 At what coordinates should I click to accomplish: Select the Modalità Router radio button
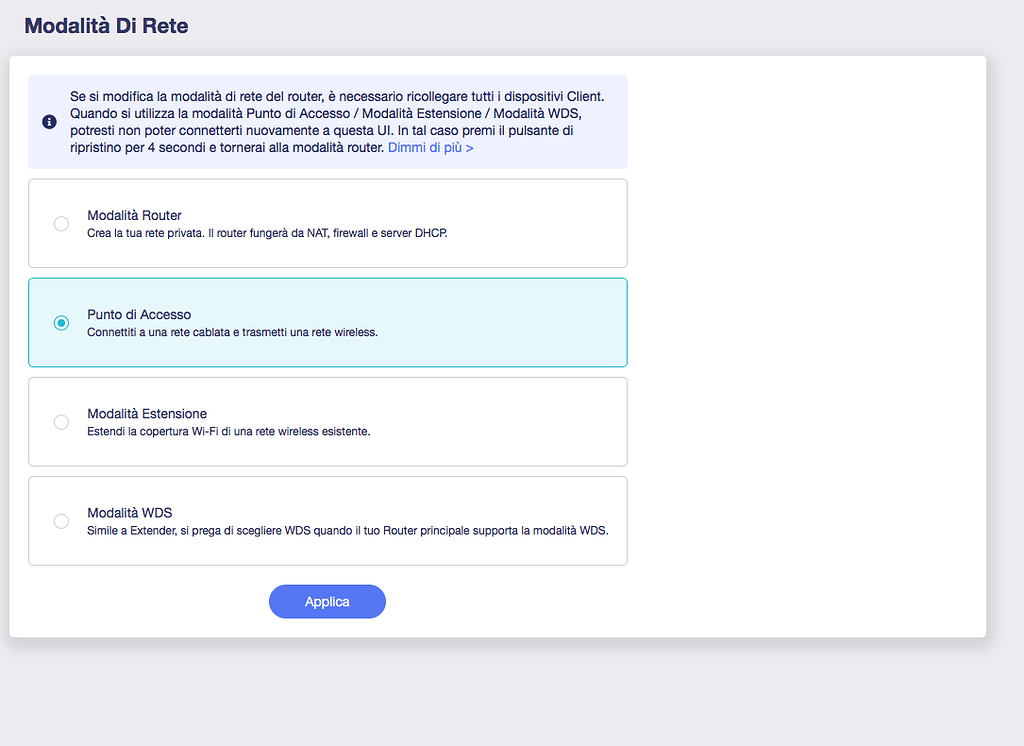pos(61,224)
